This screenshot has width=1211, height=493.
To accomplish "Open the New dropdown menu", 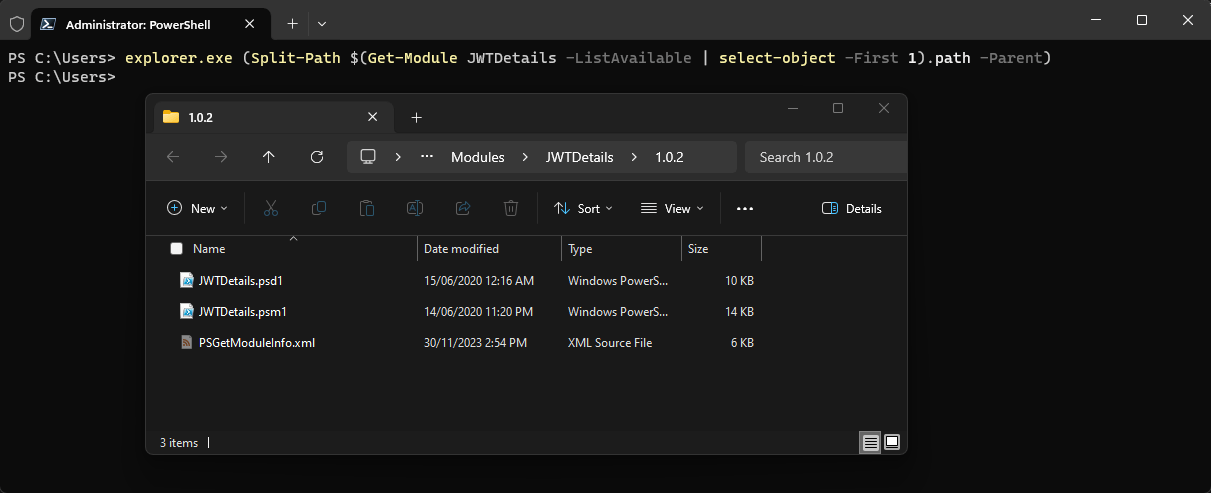I will (197, 208).
